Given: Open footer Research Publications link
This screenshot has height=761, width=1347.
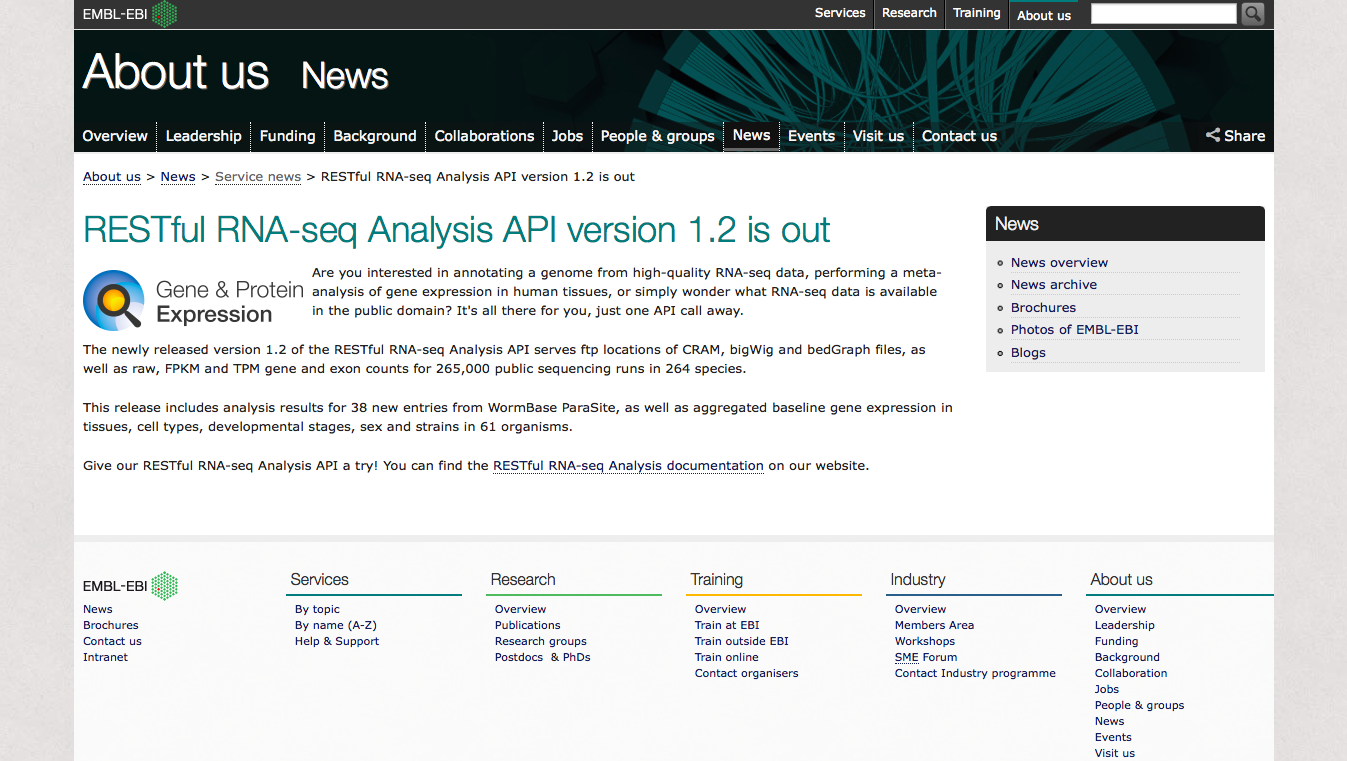Looking at the screenshot, I should [x=528, y=625].
